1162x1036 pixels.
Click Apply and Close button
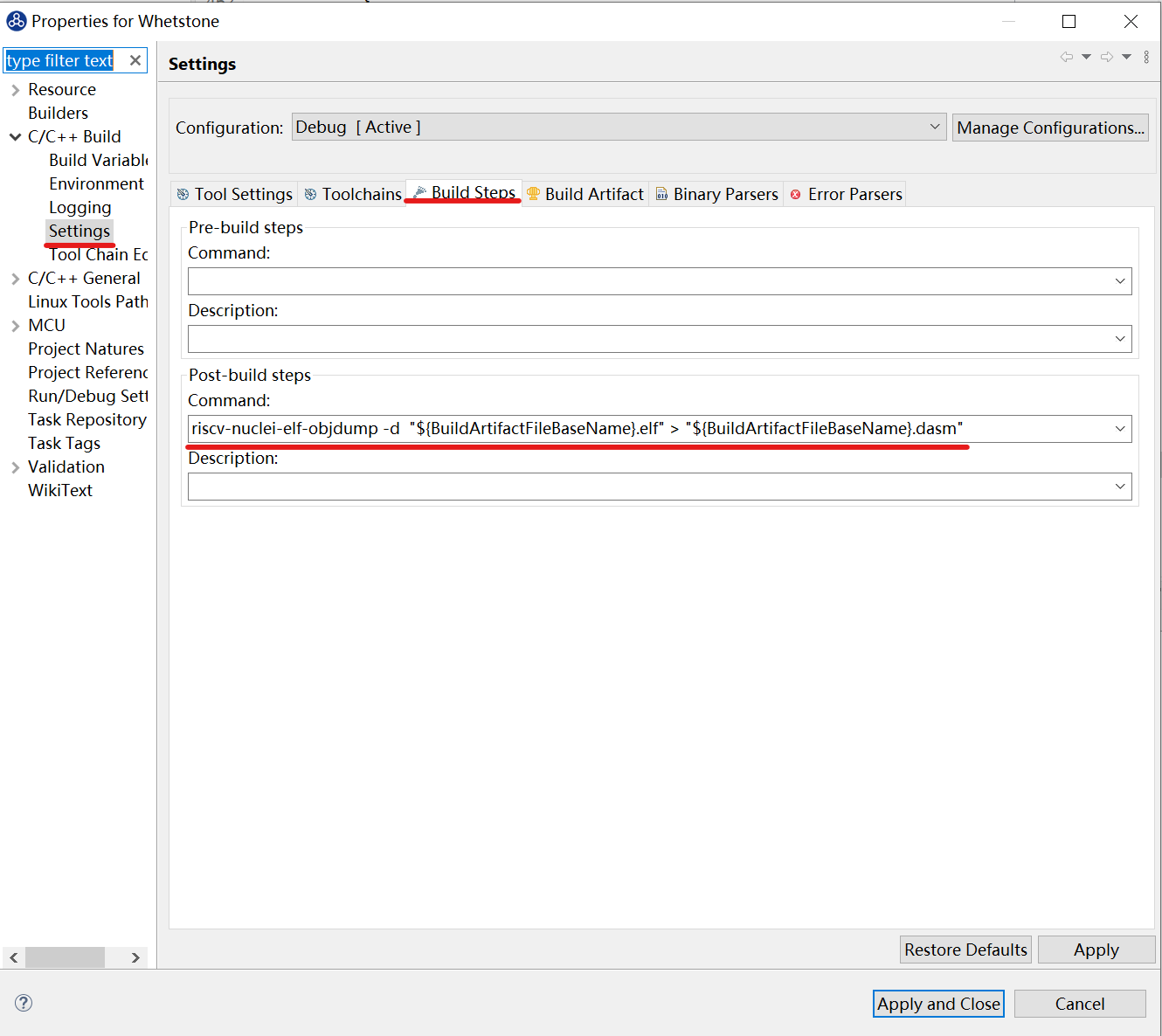938,1004
